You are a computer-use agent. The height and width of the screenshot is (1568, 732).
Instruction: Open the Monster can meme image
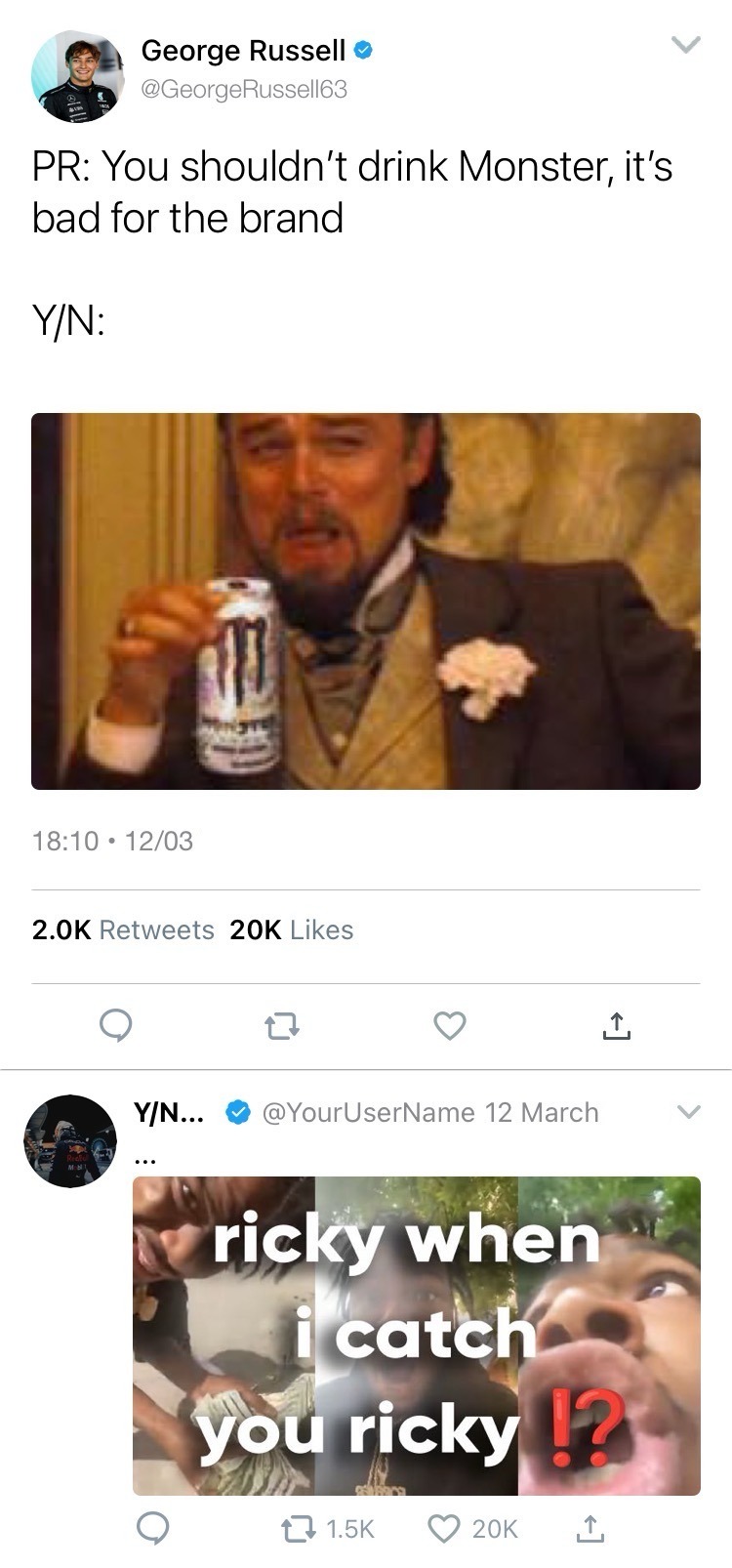366,600
